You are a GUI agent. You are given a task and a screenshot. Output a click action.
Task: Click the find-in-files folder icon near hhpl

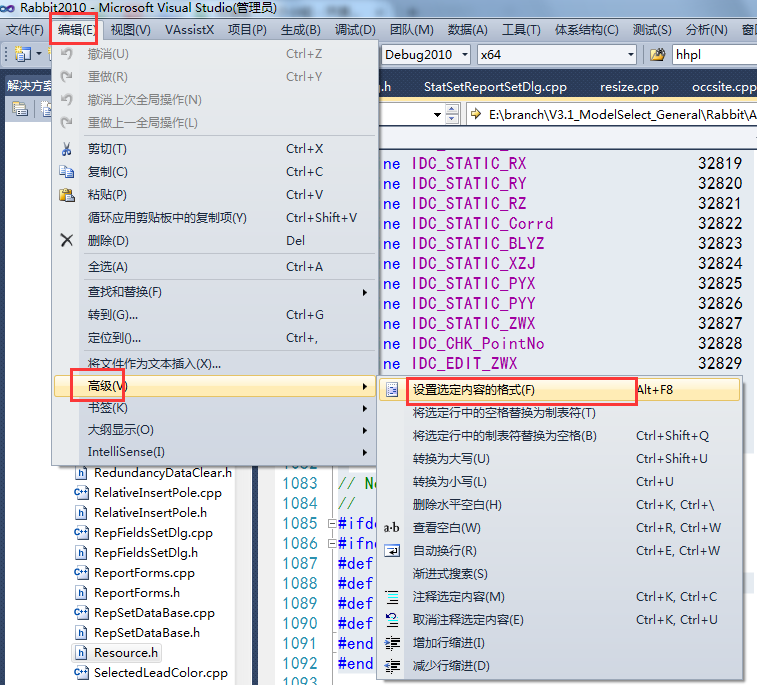pos(657,55)
